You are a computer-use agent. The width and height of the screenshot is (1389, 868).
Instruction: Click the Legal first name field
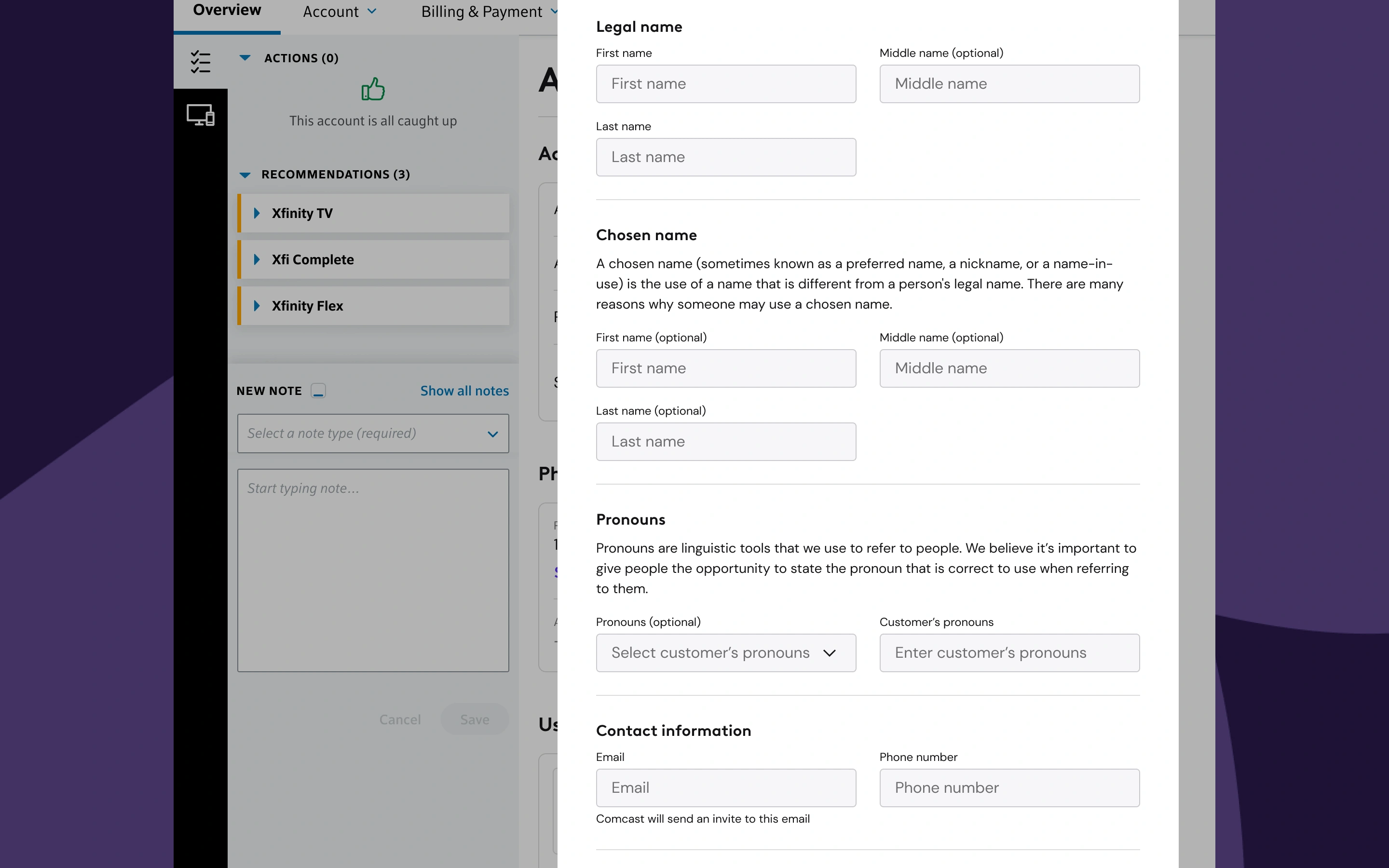tap(726, 84)
